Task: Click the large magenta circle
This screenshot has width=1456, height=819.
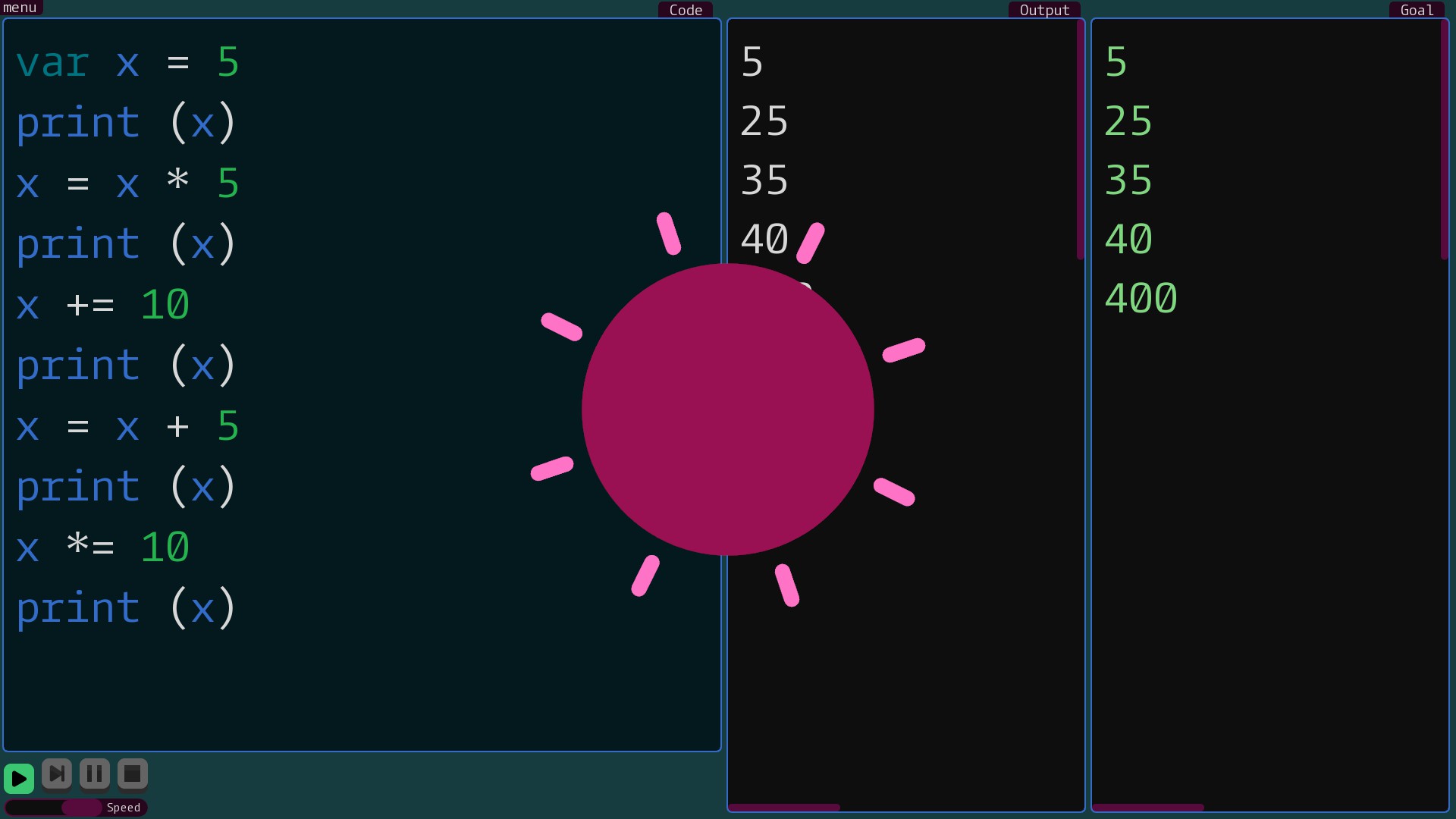Action: [727, 409]
